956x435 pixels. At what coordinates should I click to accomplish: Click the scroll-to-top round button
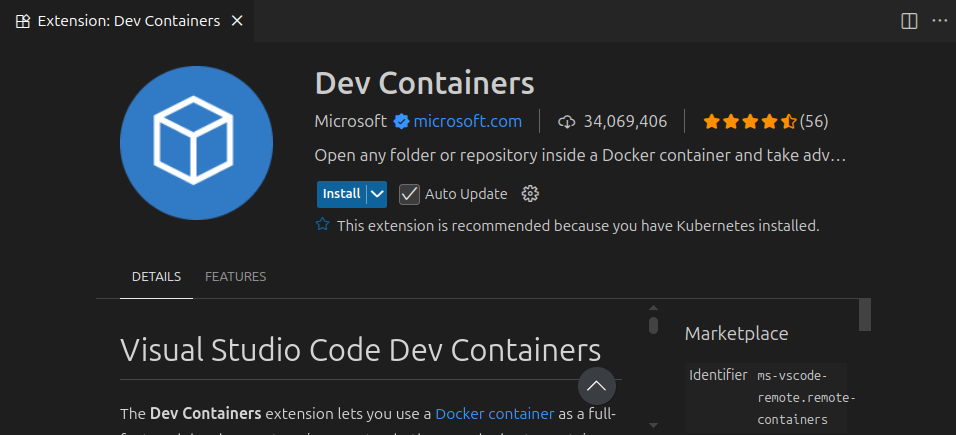coord(597,386)
